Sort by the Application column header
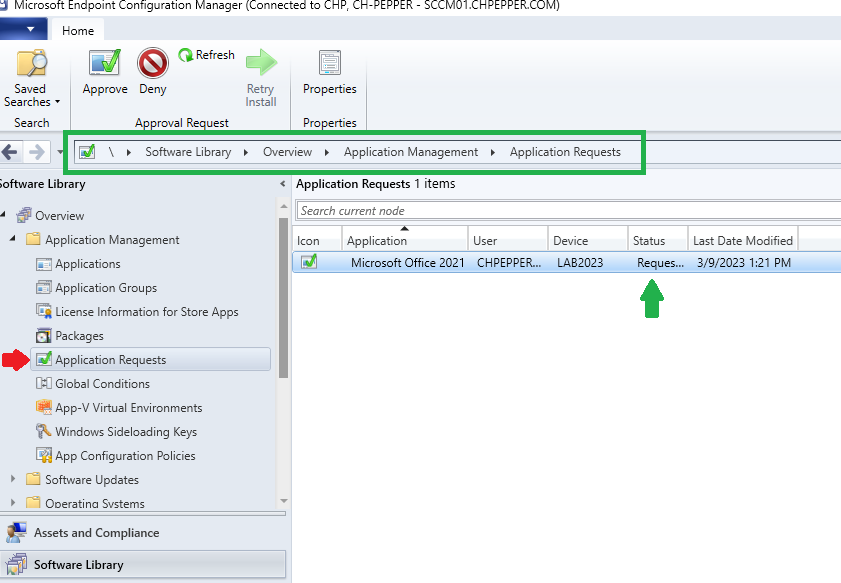Screen dimensions: 841x583 [x=405, y=239]
